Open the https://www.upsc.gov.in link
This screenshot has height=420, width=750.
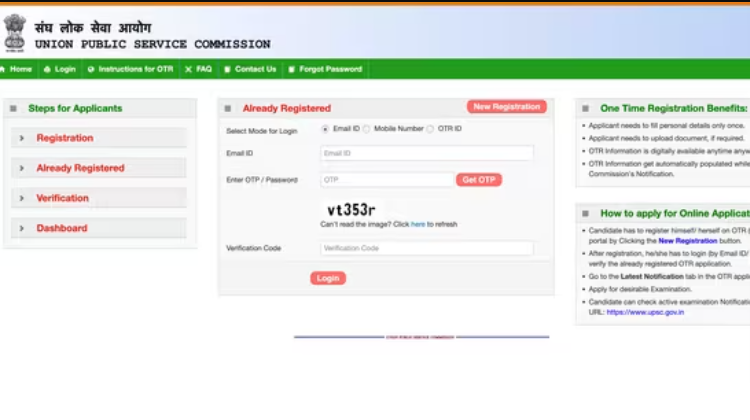pos(645,312)
